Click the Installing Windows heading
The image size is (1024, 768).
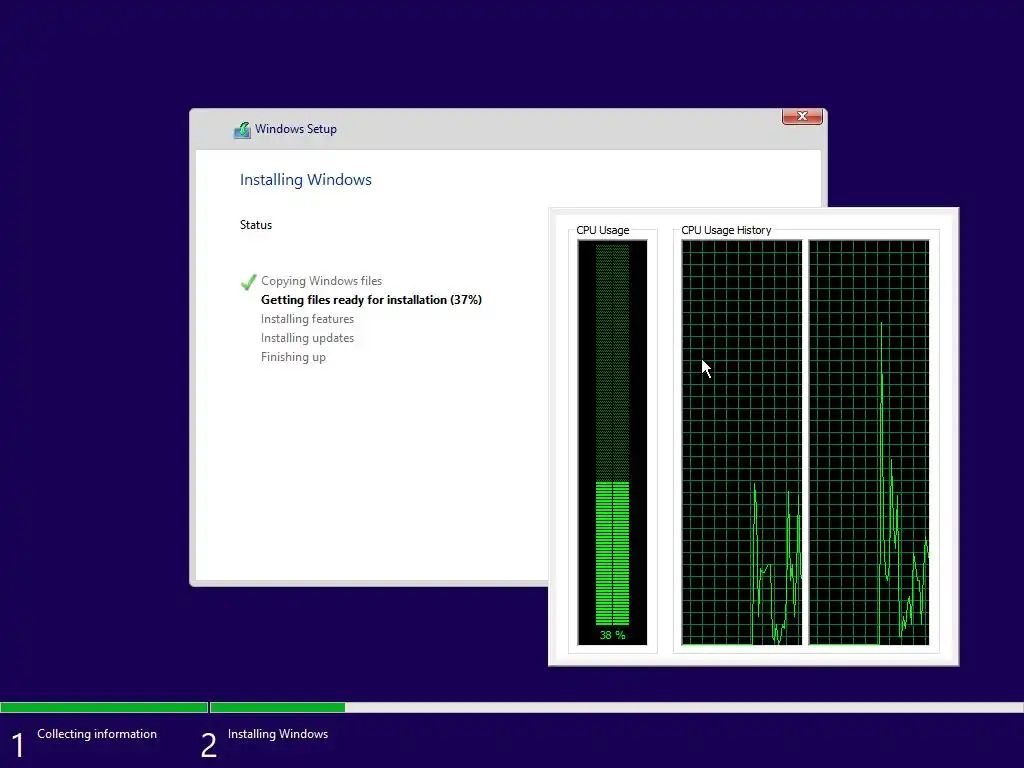[306, 180]
